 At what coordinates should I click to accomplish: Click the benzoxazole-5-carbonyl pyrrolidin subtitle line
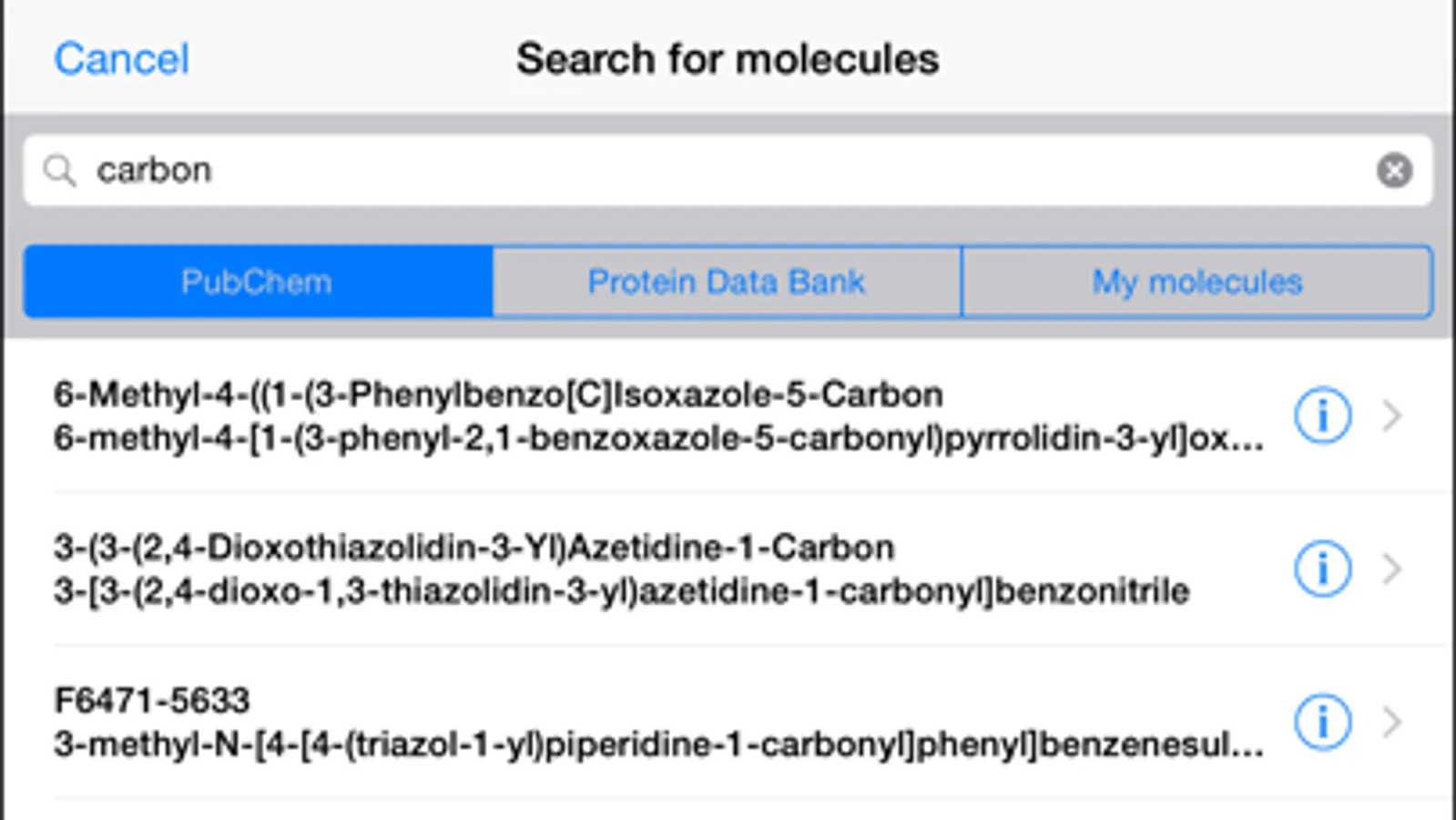[657, 439]
